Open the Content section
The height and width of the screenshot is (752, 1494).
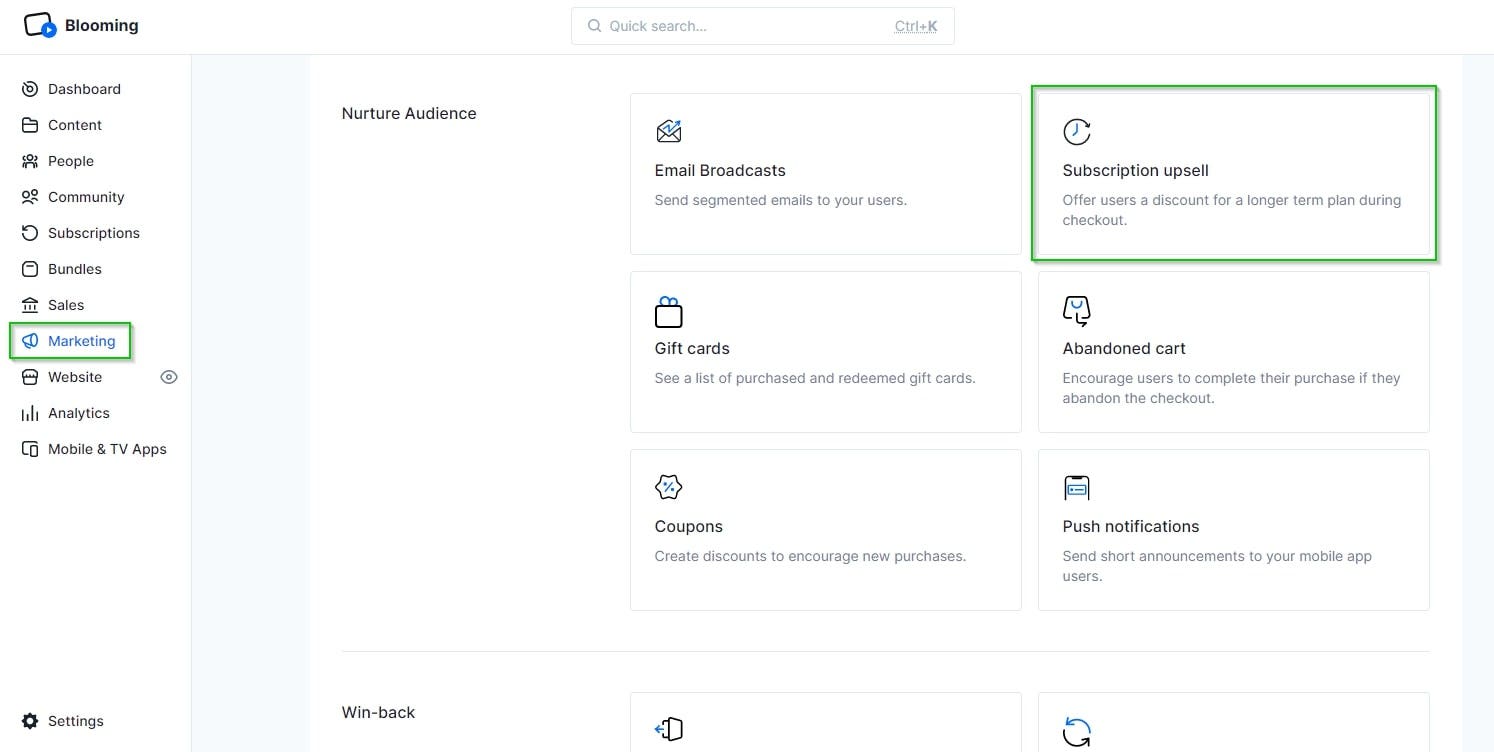(x=75, y=125)
